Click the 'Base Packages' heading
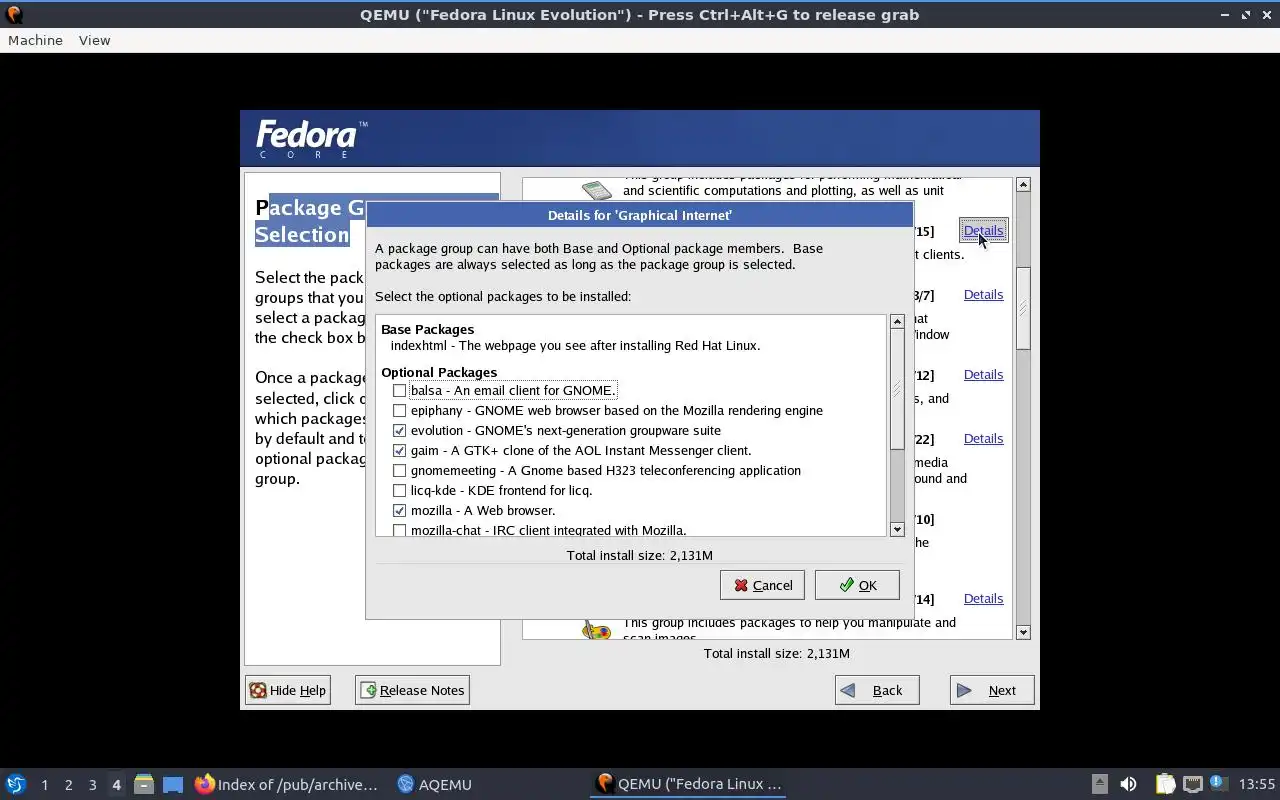 (427, 329)
